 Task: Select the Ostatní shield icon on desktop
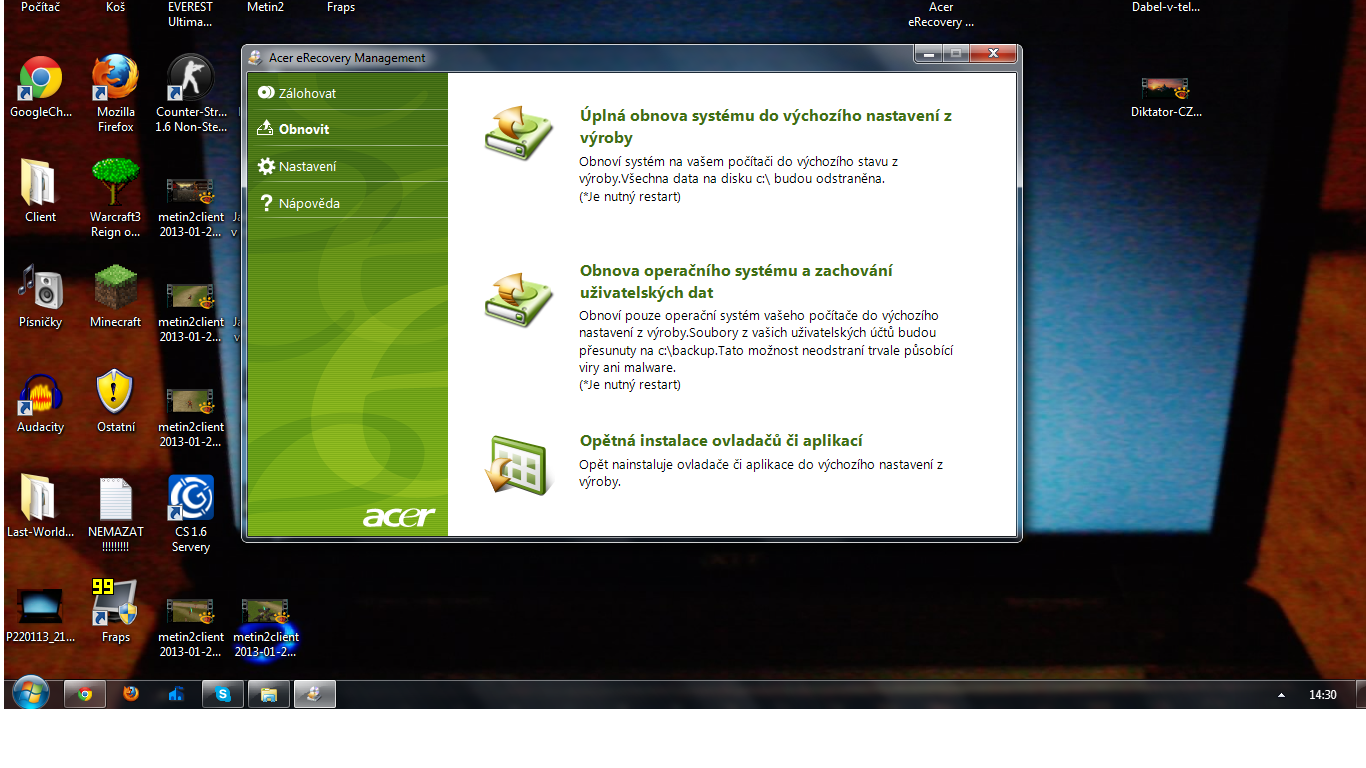(115, 402)
